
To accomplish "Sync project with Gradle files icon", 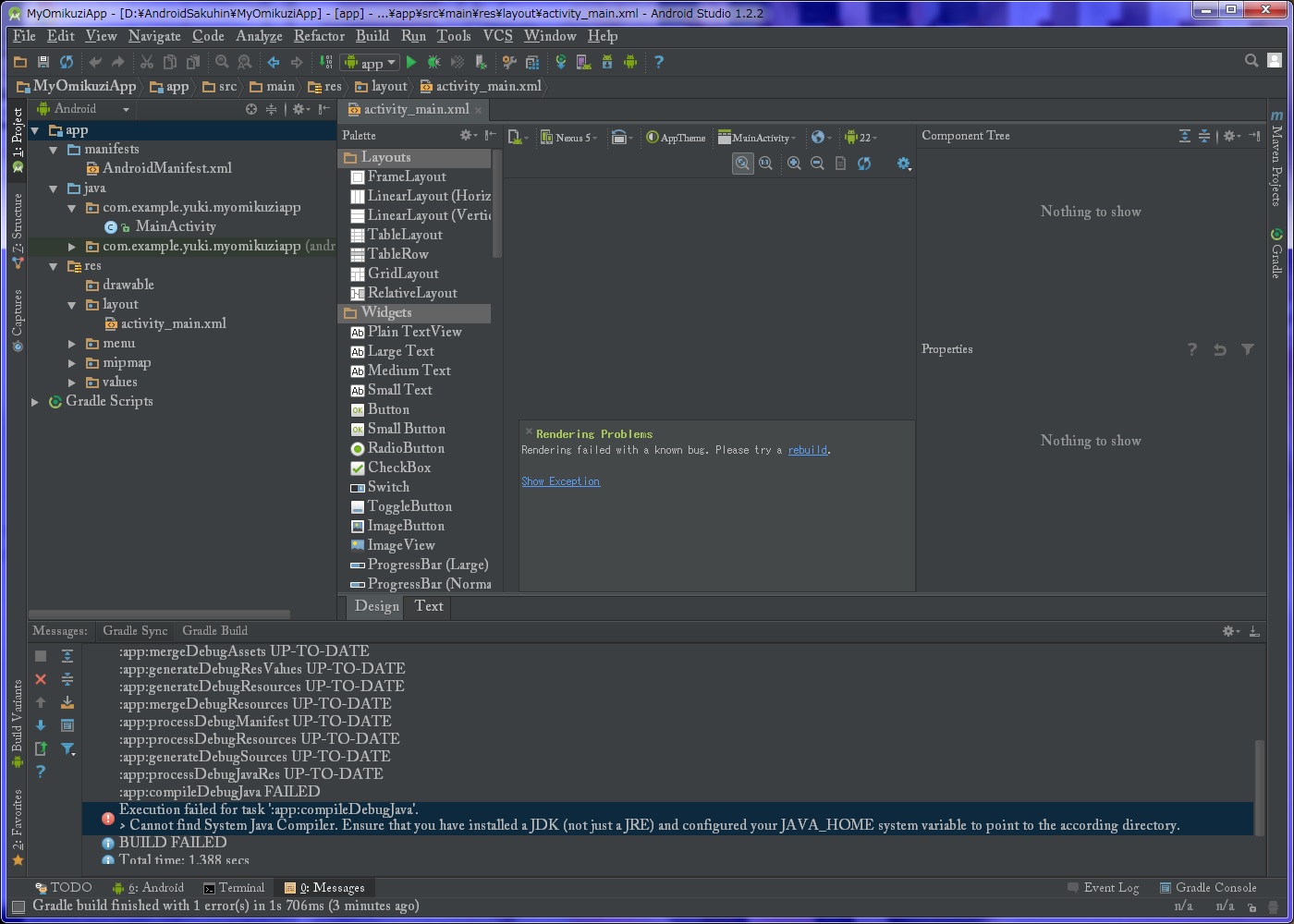I will point(560,62).
